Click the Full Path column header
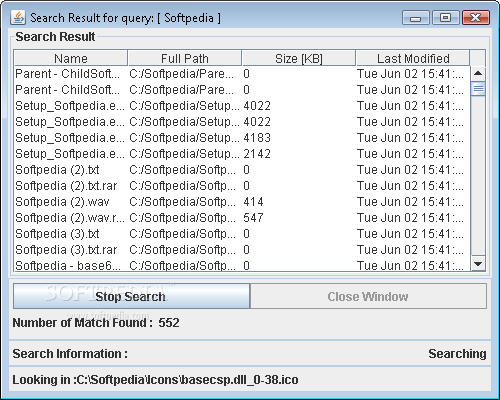 [185, 58]
